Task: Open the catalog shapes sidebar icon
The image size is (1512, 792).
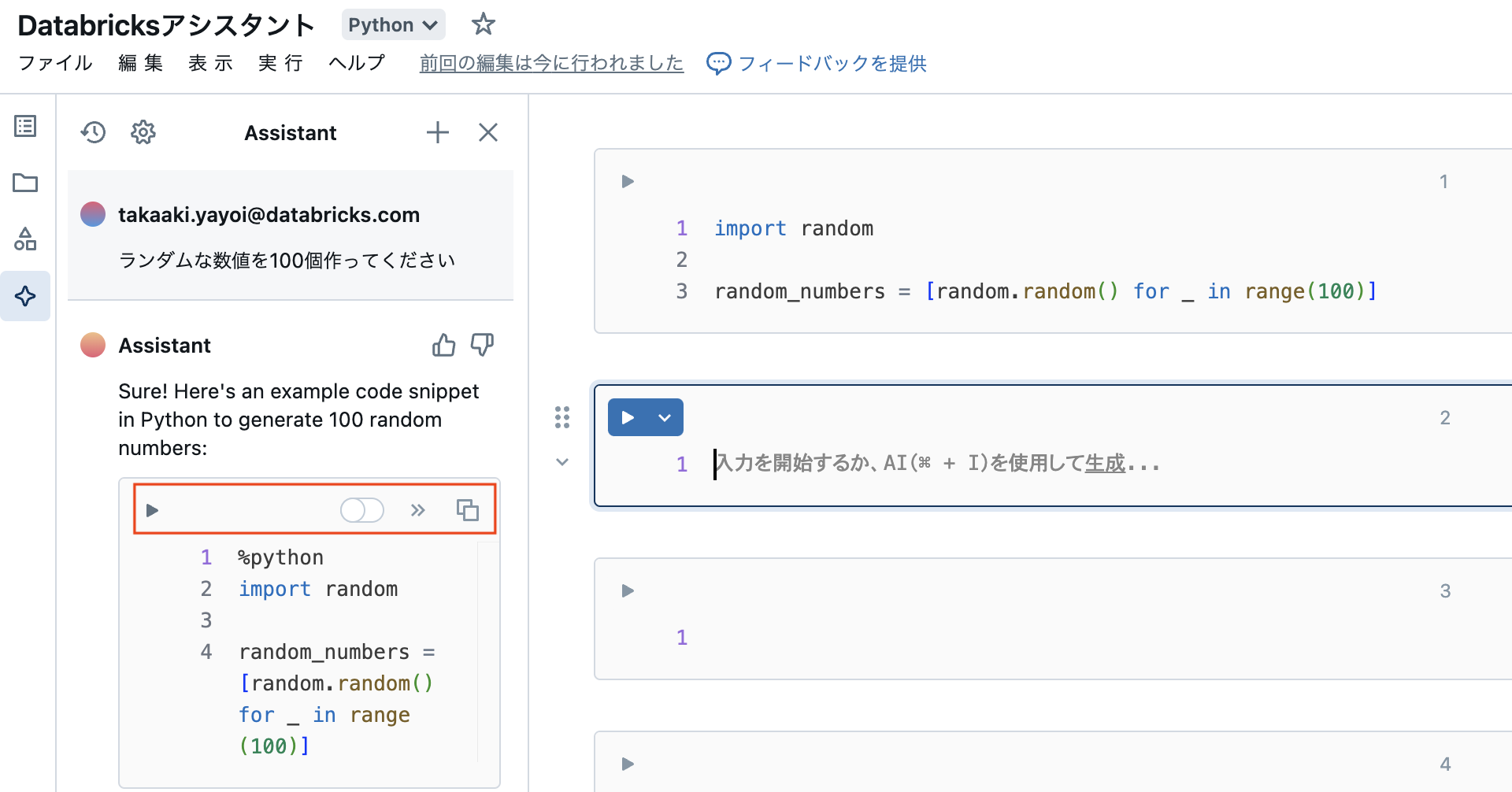Action: [25, 239]
